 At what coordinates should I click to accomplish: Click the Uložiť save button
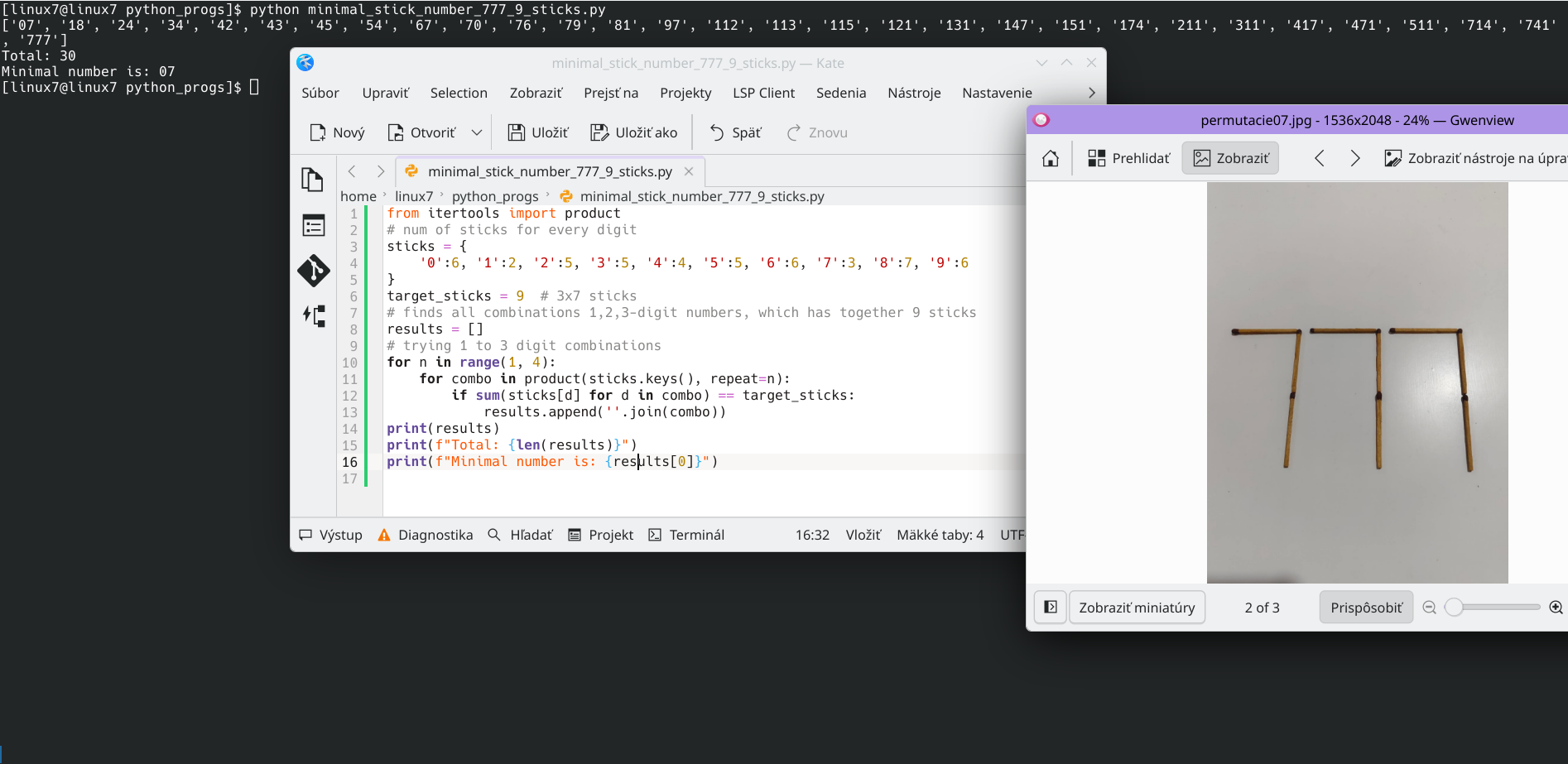[538, 132]
